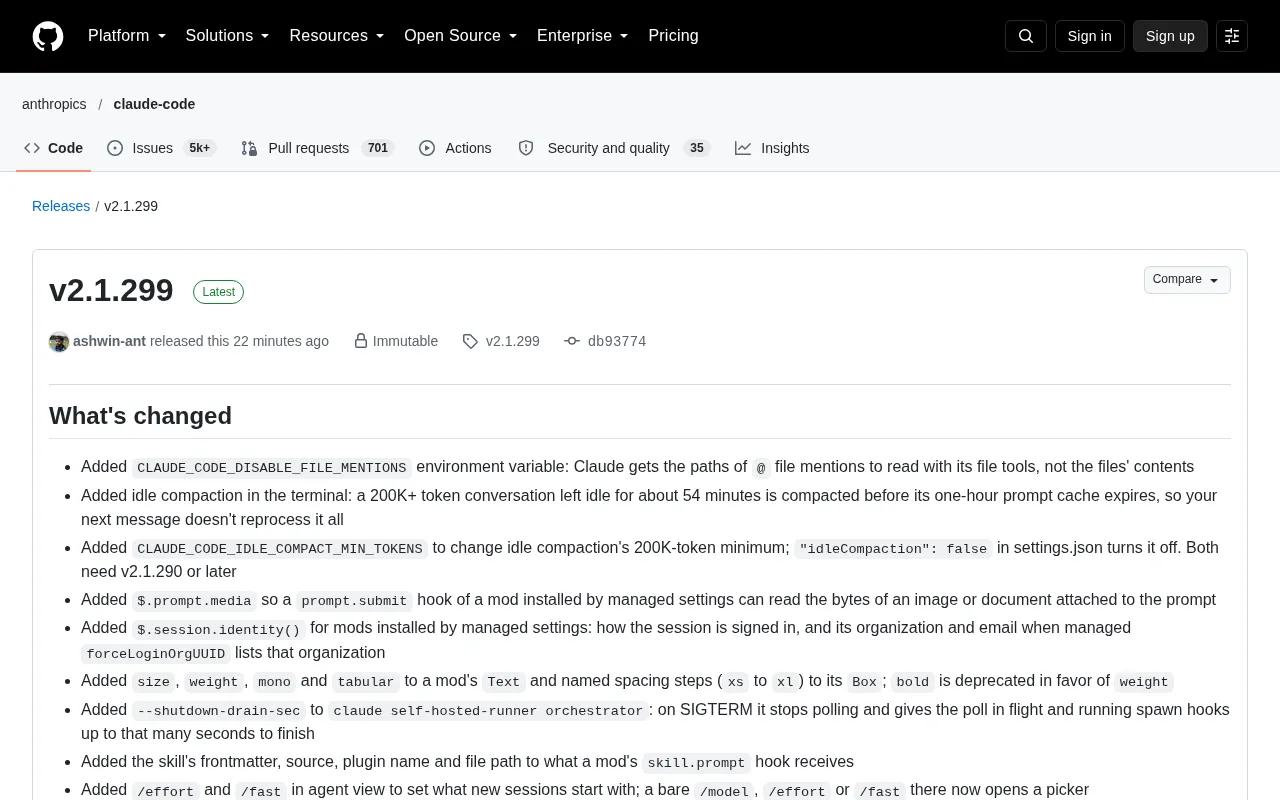
Task: Click the Actions play icon
Action: [427, 148]
